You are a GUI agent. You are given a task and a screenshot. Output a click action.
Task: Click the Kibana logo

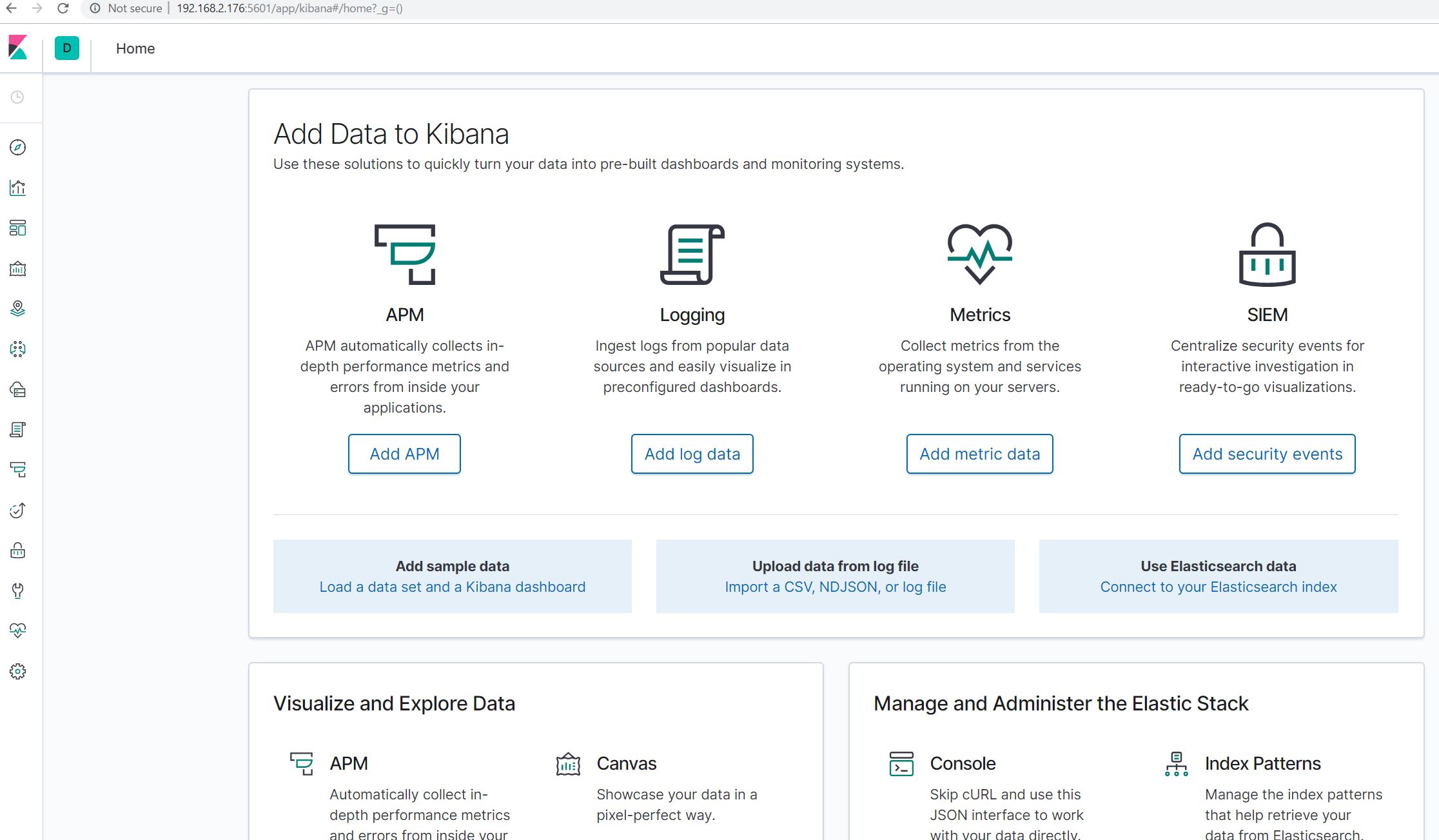(x=18, y=48)
